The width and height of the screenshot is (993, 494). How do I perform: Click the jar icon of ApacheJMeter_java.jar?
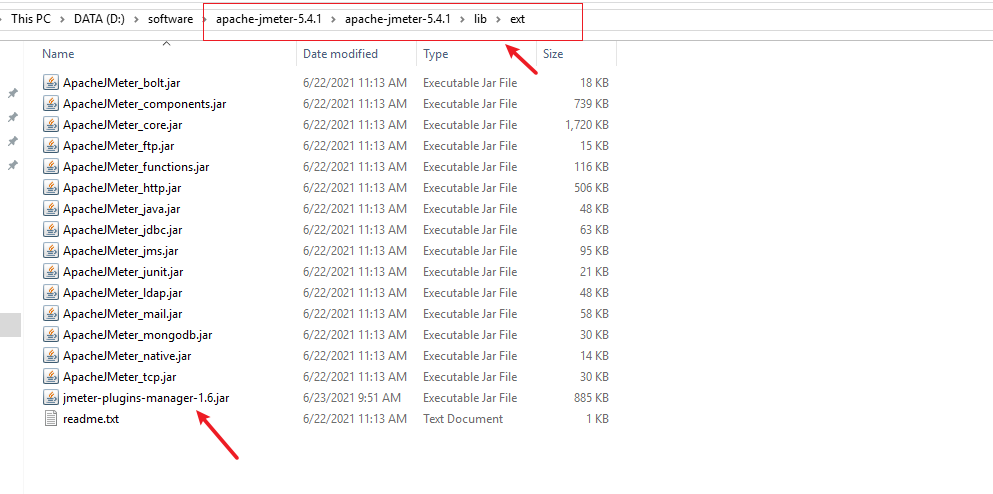coord(51,208)
